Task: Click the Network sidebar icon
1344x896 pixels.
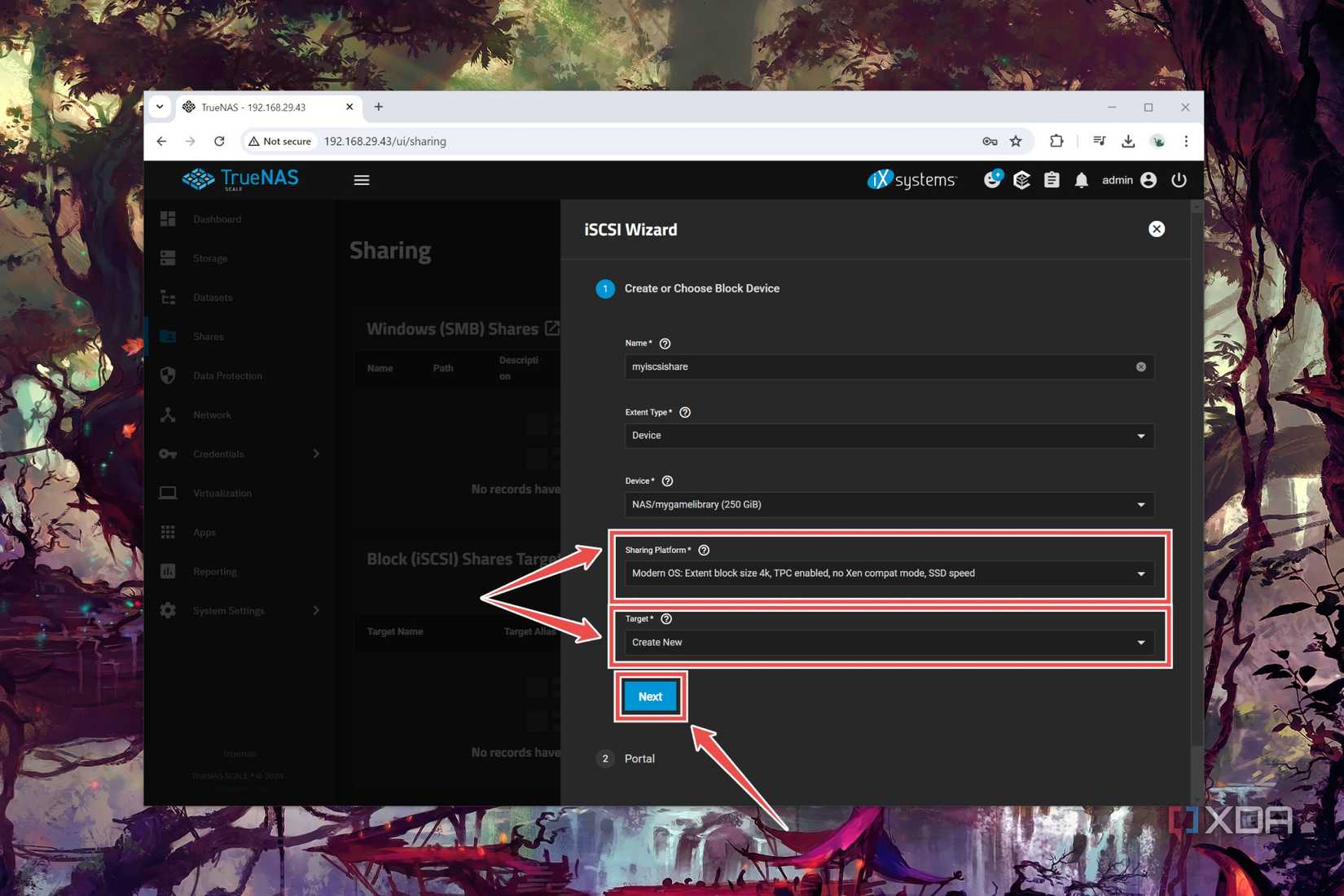Action: (x=168, y=415)
